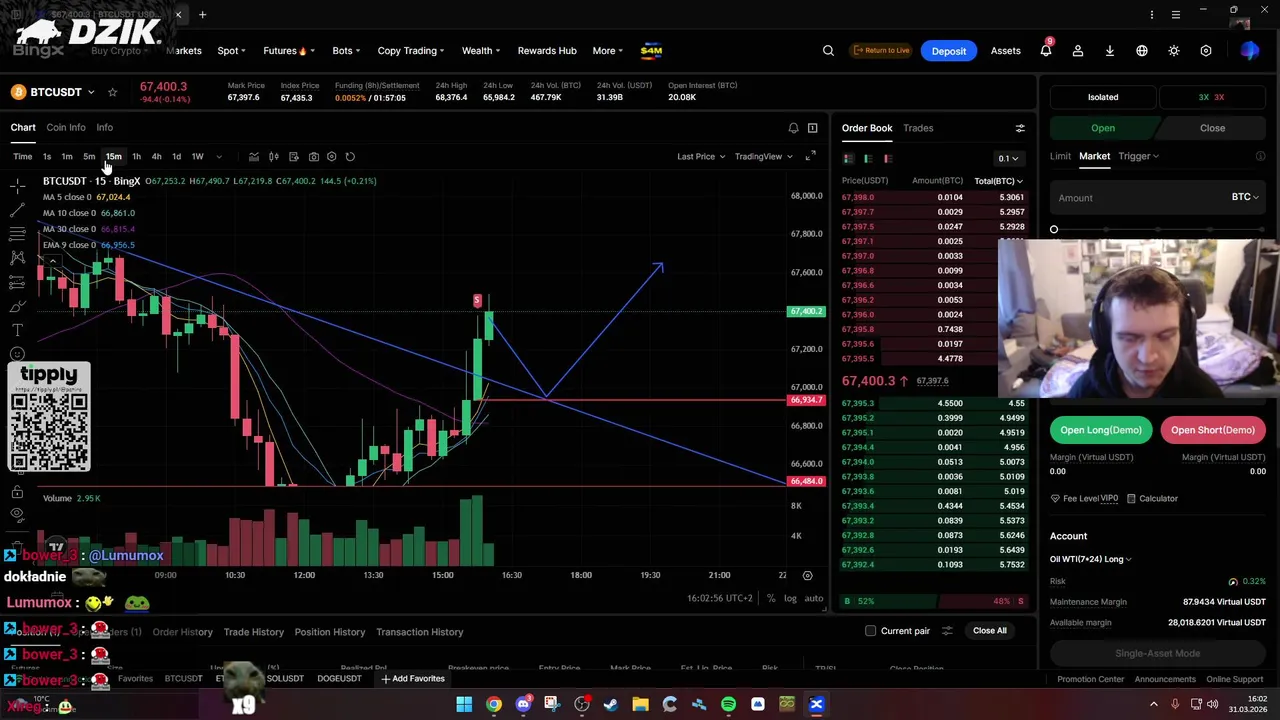Expand the Oil WTI(7*24) Long account dropdown

point(1091,559)
